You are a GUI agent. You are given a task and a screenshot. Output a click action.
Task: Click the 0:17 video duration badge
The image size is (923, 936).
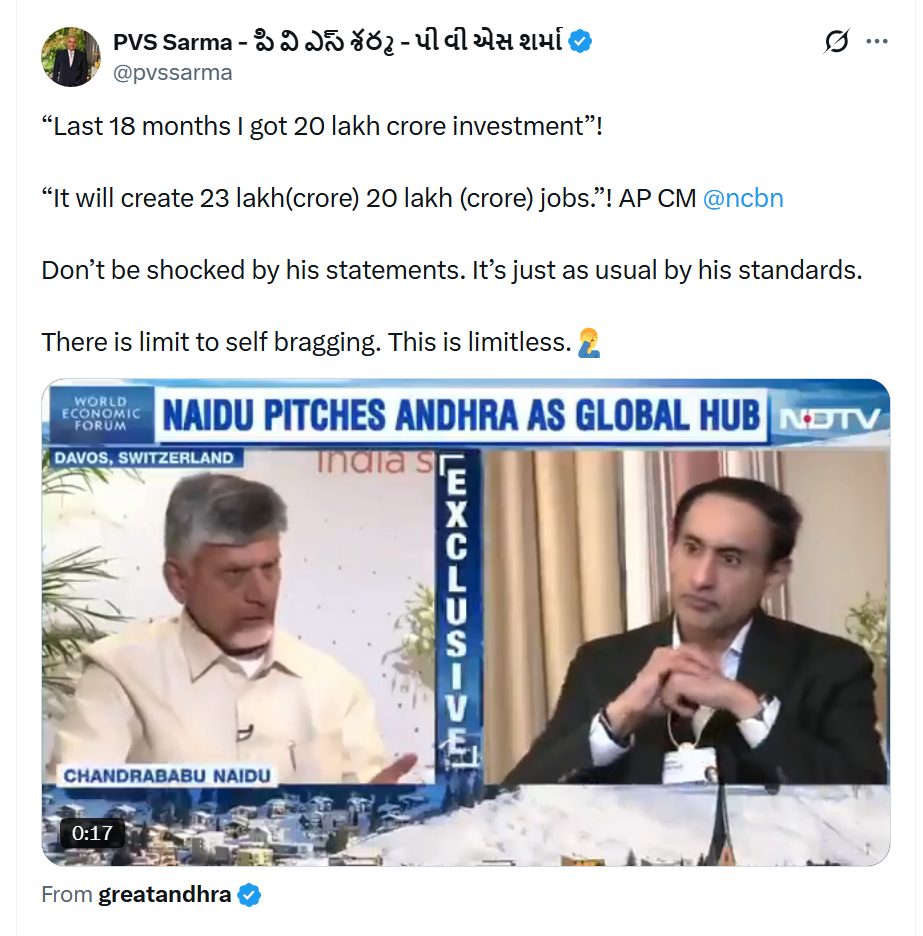[92, 833]
